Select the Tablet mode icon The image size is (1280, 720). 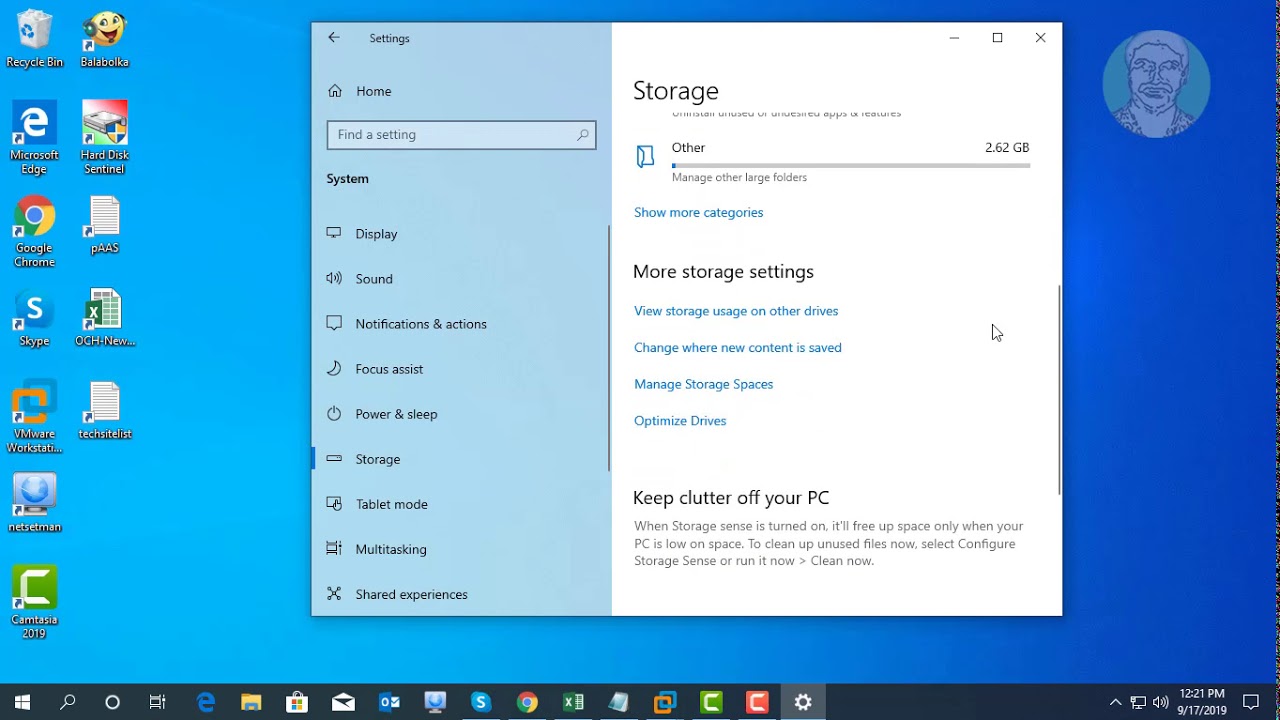334,504
